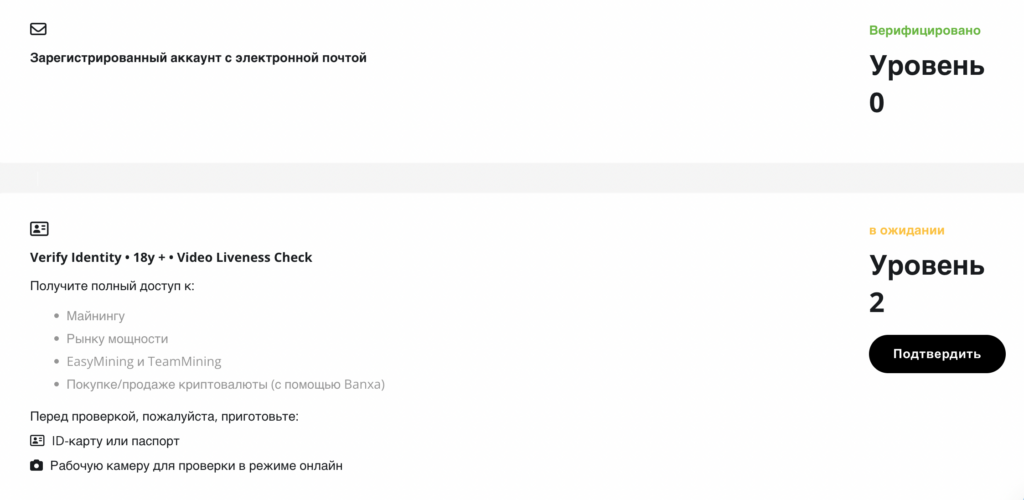Viewport: 1024px width, 500px height.
Task: Click the orange в ожидании status label
Action: [x=906, y=230]
